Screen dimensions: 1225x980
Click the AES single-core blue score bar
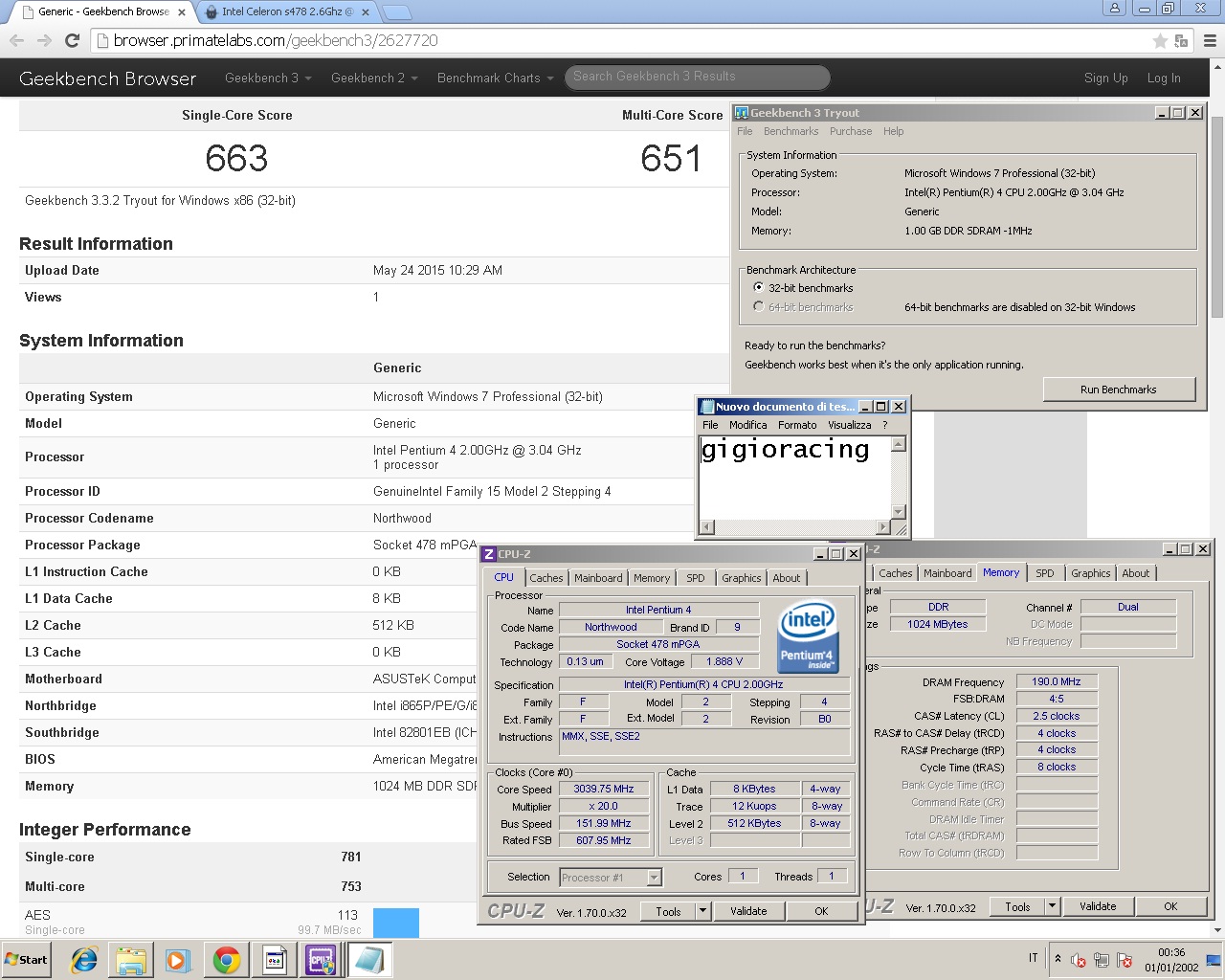396,923
